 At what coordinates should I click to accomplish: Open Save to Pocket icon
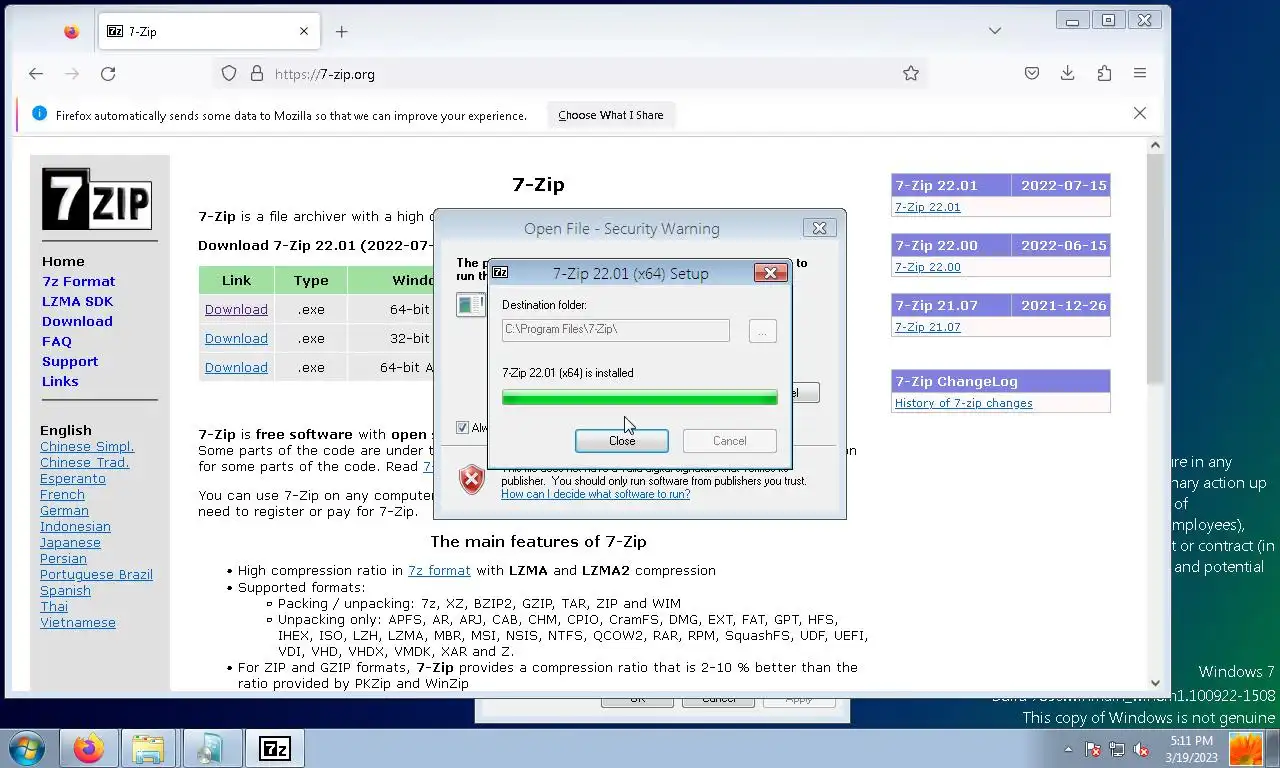(1031, 73)
